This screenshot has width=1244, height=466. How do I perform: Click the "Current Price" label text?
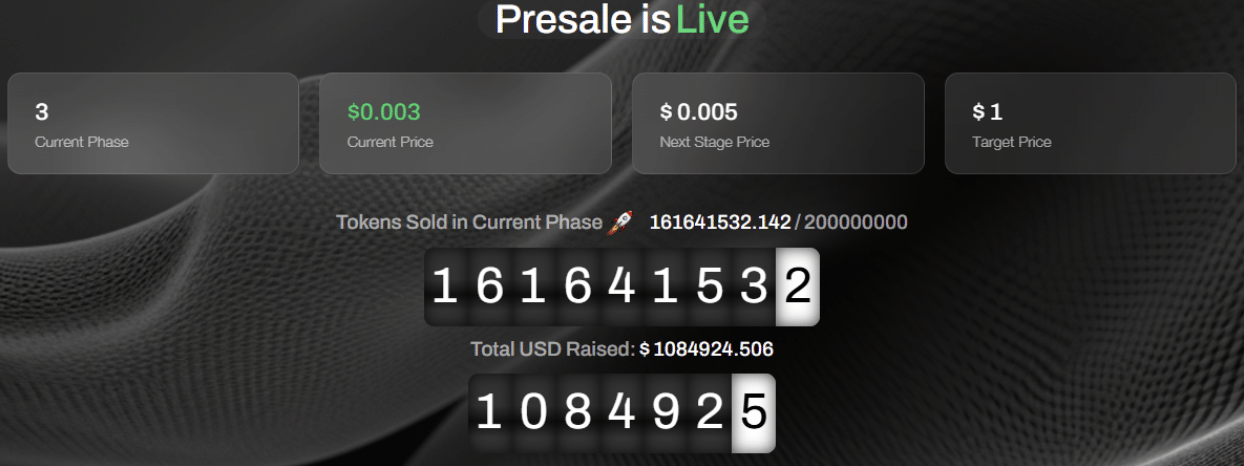[390, 142]
